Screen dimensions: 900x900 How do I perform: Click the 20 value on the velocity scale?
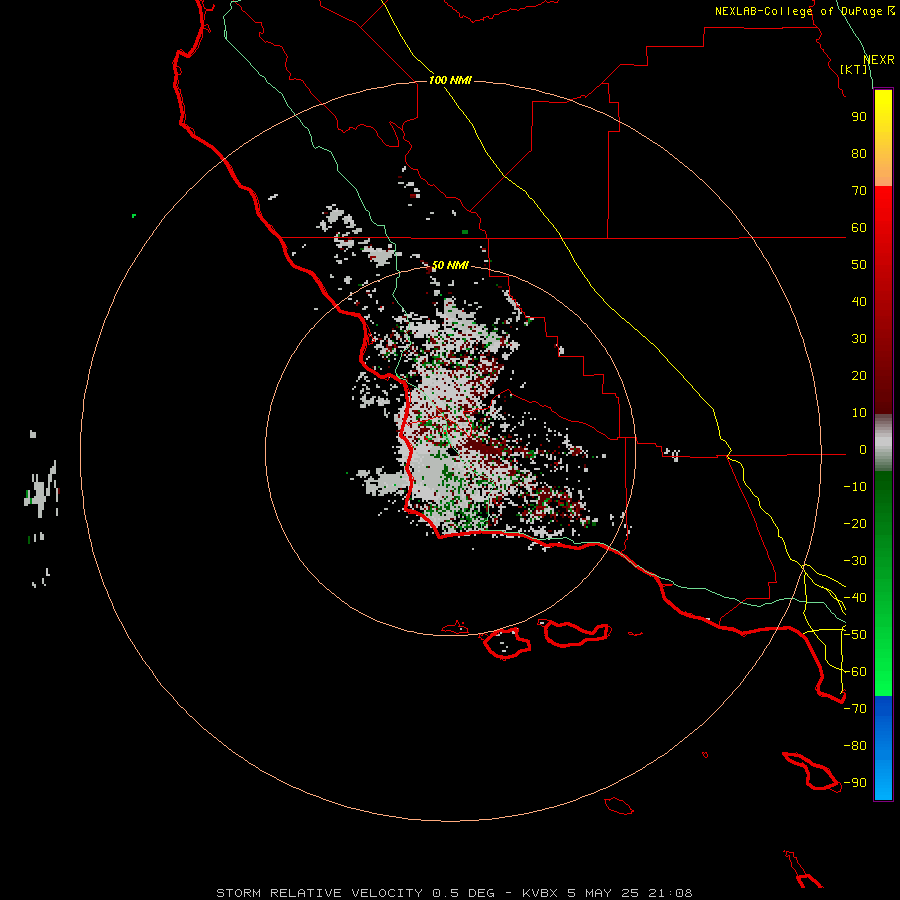click(x=859, y=376)
